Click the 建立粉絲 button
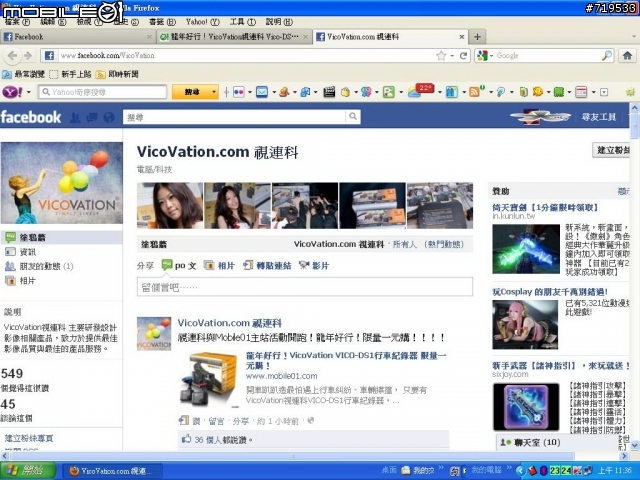 tap(612, 150)
